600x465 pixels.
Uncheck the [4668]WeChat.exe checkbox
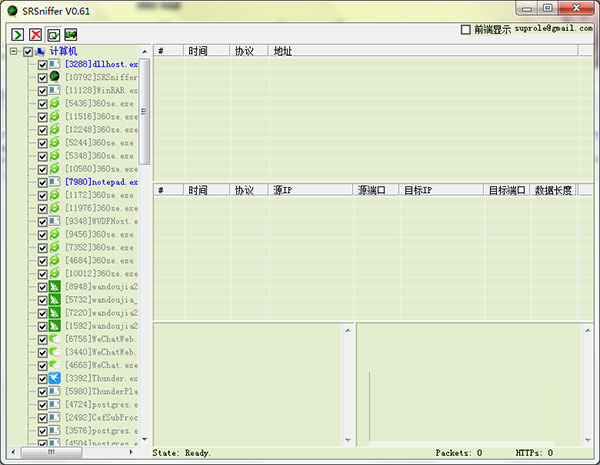(x=42, y=365)
